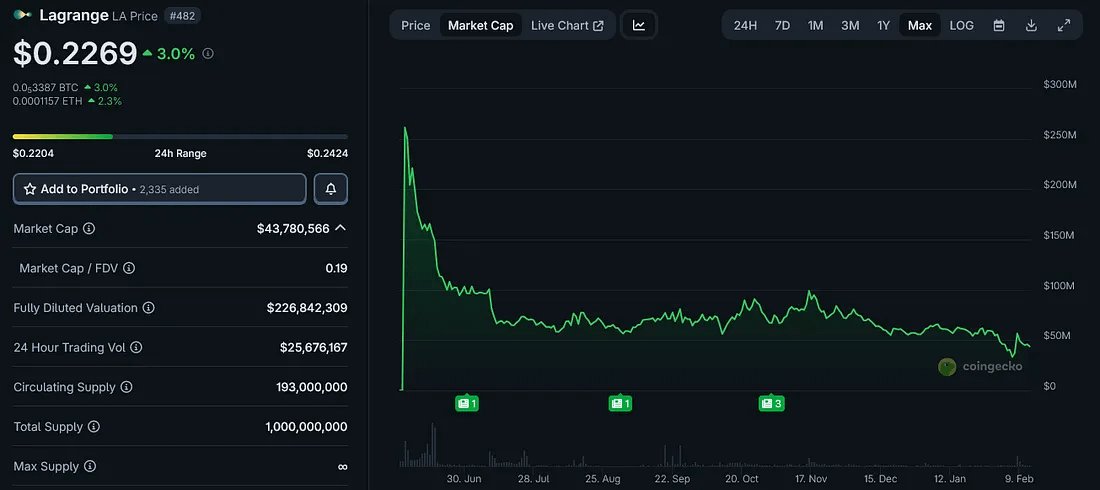This screenshot has height=490, width=1100.
Task: Click the bell price alert icon
Action: 330,189
